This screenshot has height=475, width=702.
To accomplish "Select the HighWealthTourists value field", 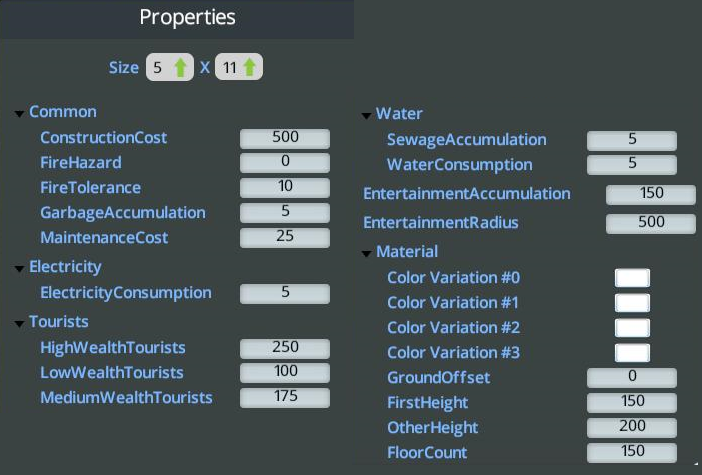I will pyautogui.click(x=285, y=348).
